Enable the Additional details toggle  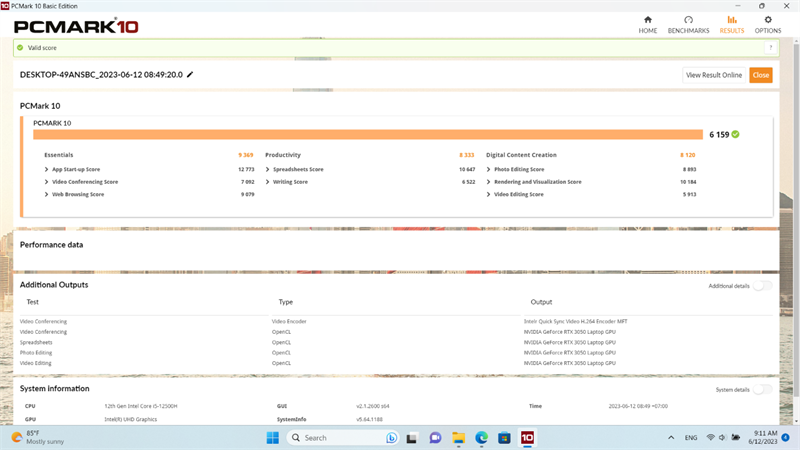763,286
